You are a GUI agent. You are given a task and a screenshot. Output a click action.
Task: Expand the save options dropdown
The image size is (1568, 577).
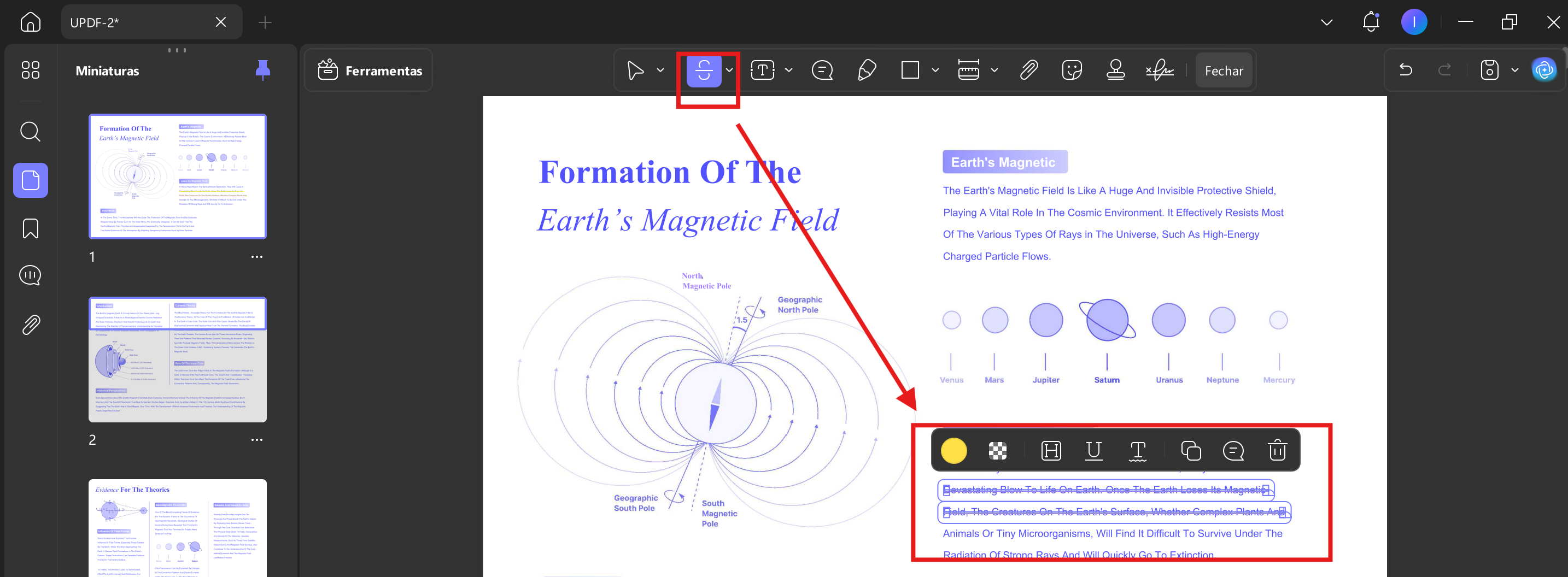tap(1515, 70)
